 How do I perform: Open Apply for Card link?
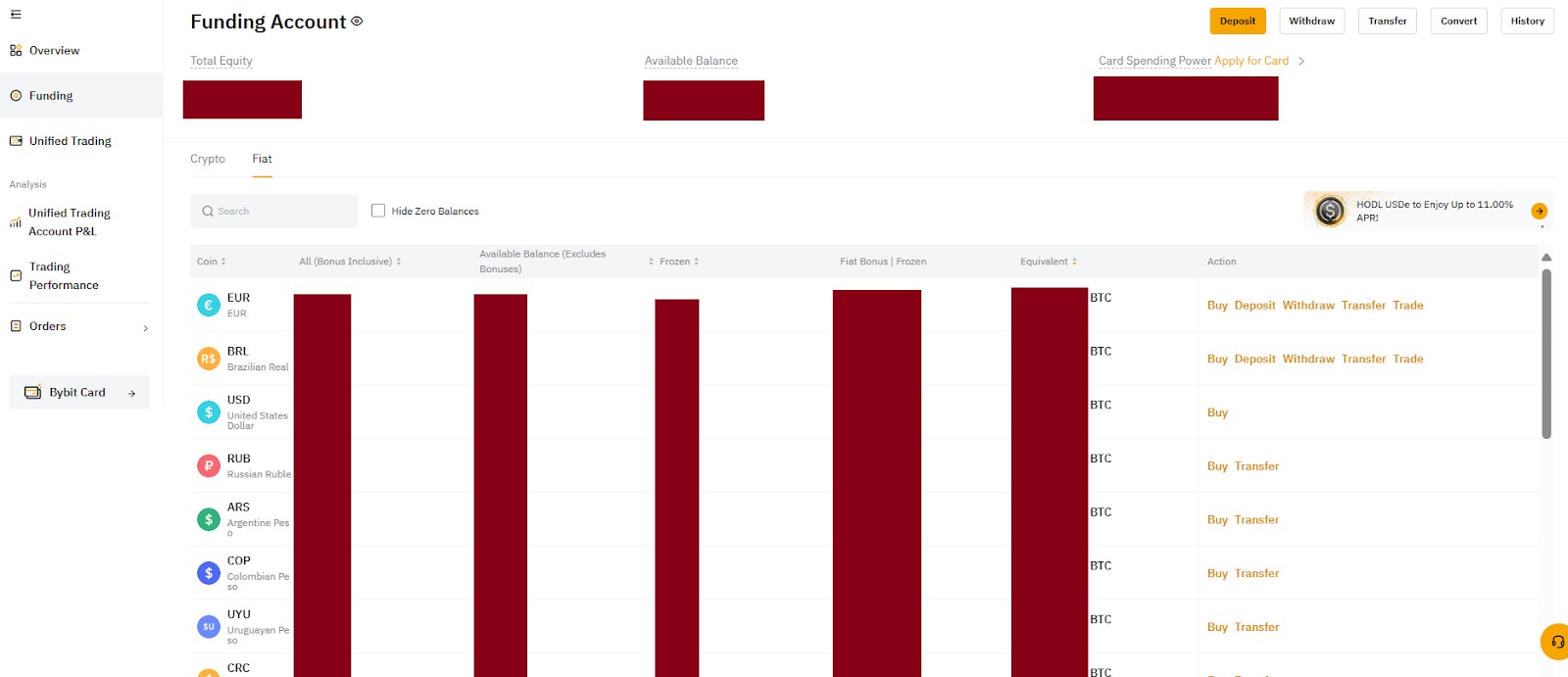(1251, 61)
